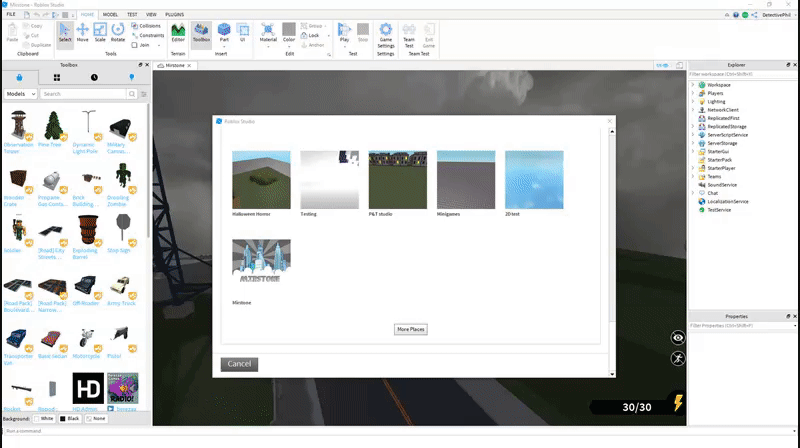Choose the P&T studio place thumbnail

[x=398, y=180]
